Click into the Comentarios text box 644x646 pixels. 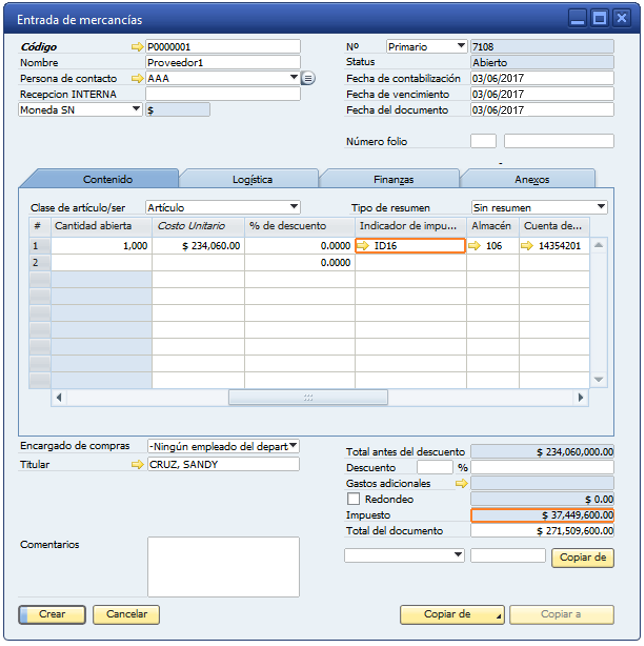[223, 567]
